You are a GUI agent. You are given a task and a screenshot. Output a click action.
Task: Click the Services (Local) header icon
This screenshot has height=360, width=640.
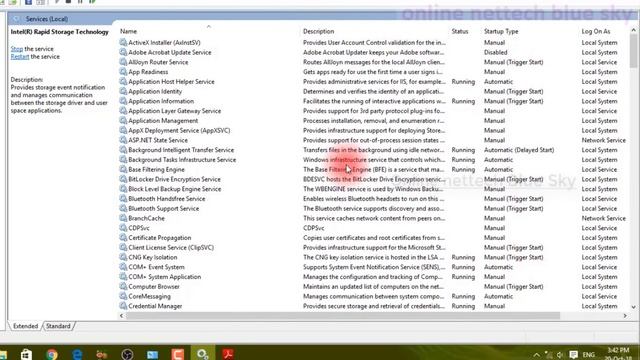[x=16, y=19]
